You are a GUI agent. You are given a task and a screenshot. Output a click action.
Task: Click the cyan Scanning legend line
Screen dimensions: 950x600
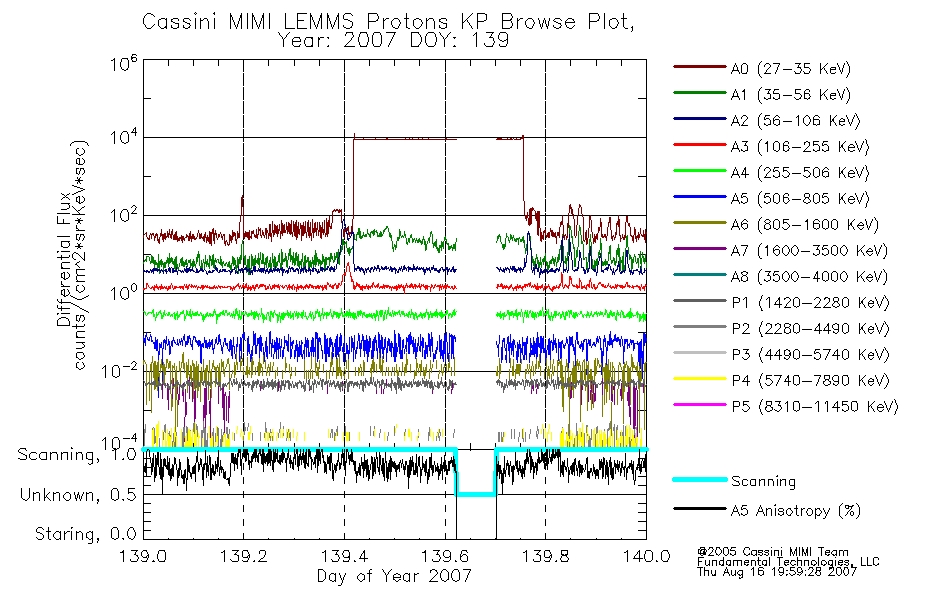(700, 479)
